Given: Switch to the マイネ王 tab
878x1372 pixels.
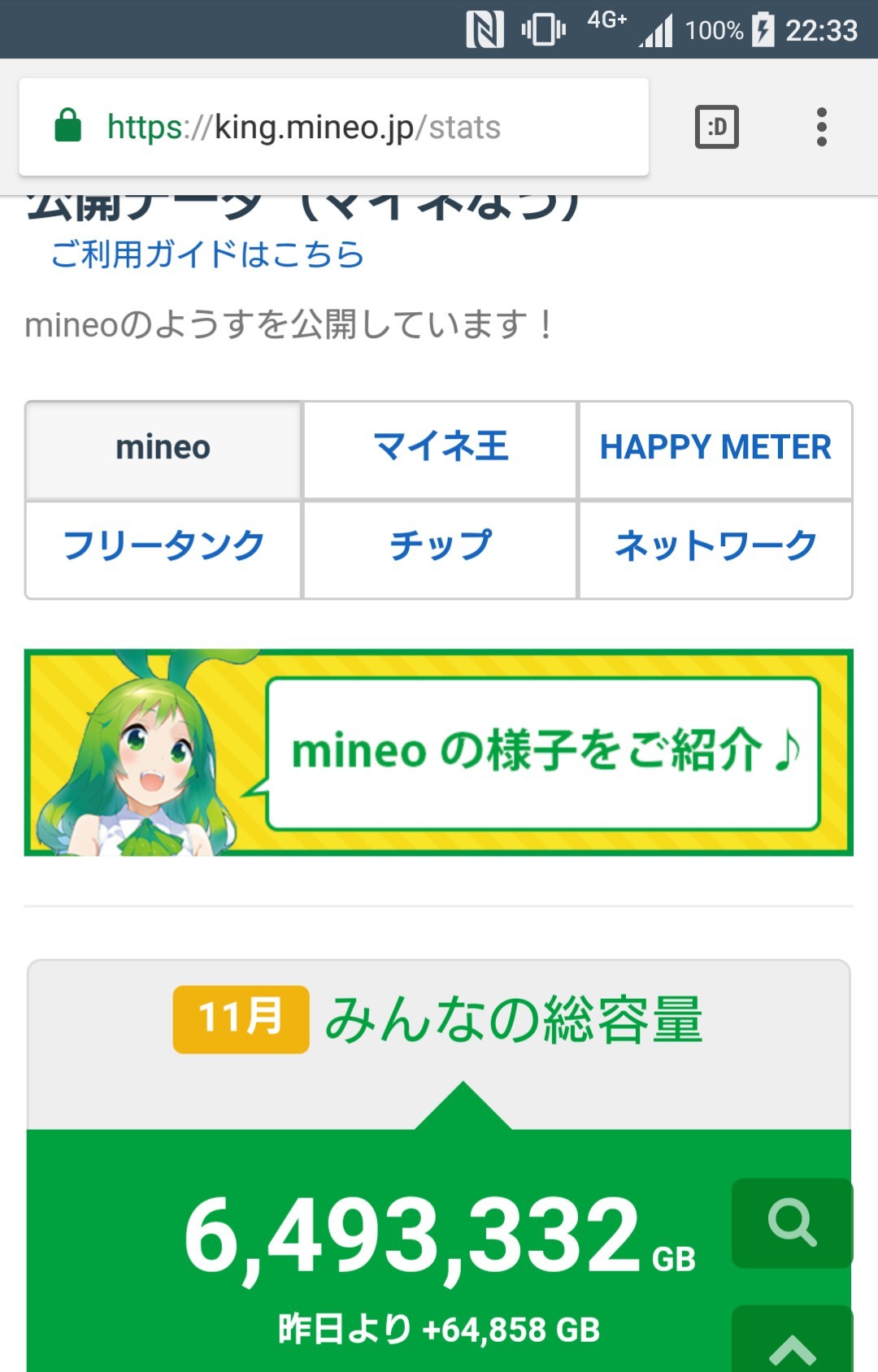Looking at the screenshot, I should (x=440, y=449).
